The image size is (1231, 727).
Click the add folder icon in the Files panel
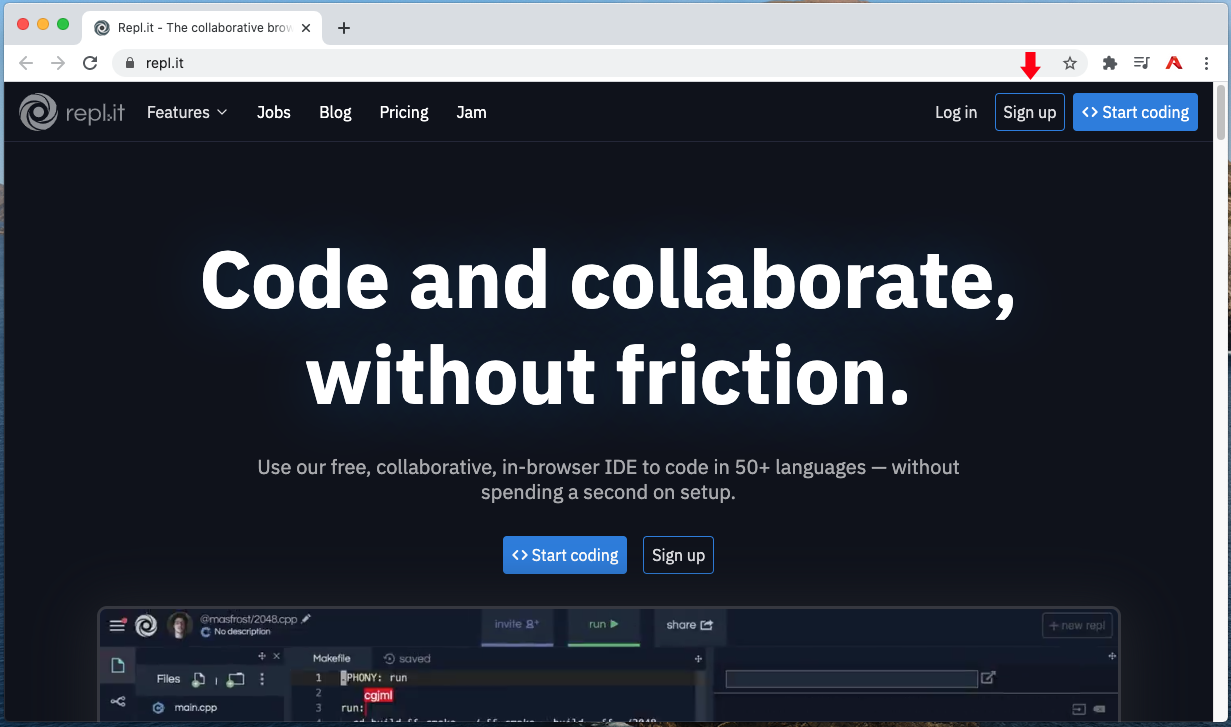coord(235,679)
